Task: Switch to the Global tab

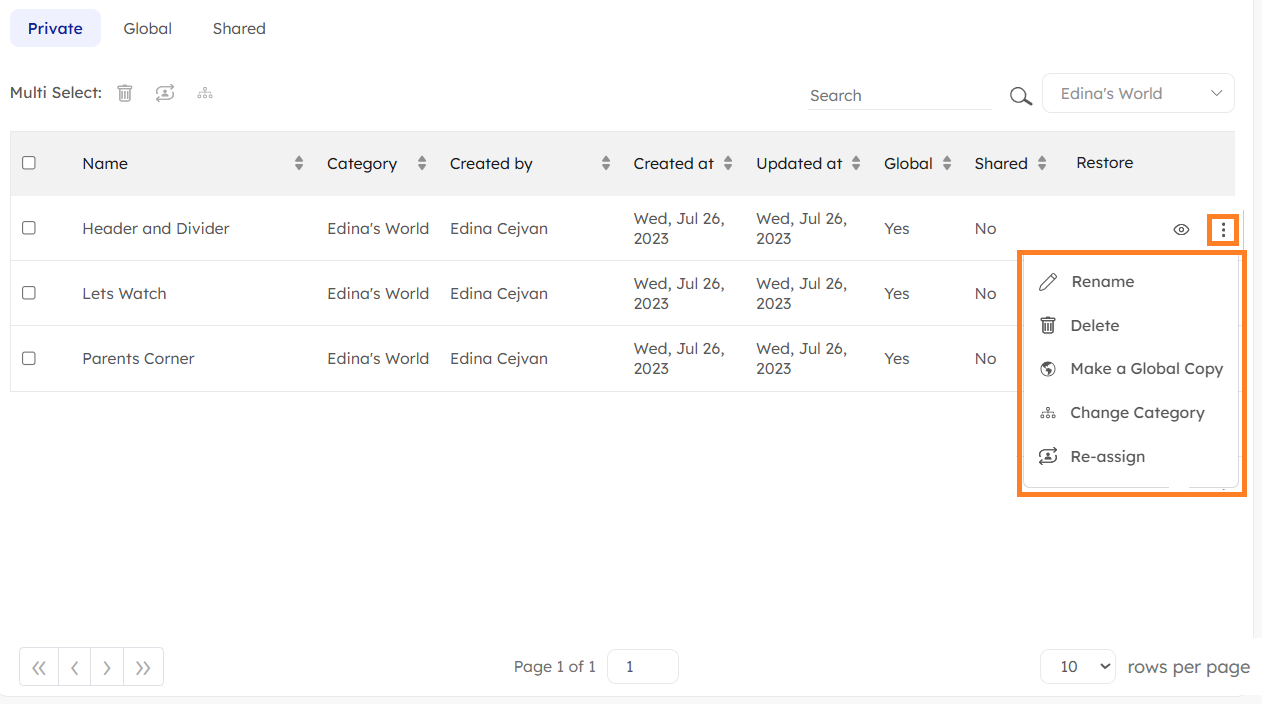Action: click(x=148, y=29)
